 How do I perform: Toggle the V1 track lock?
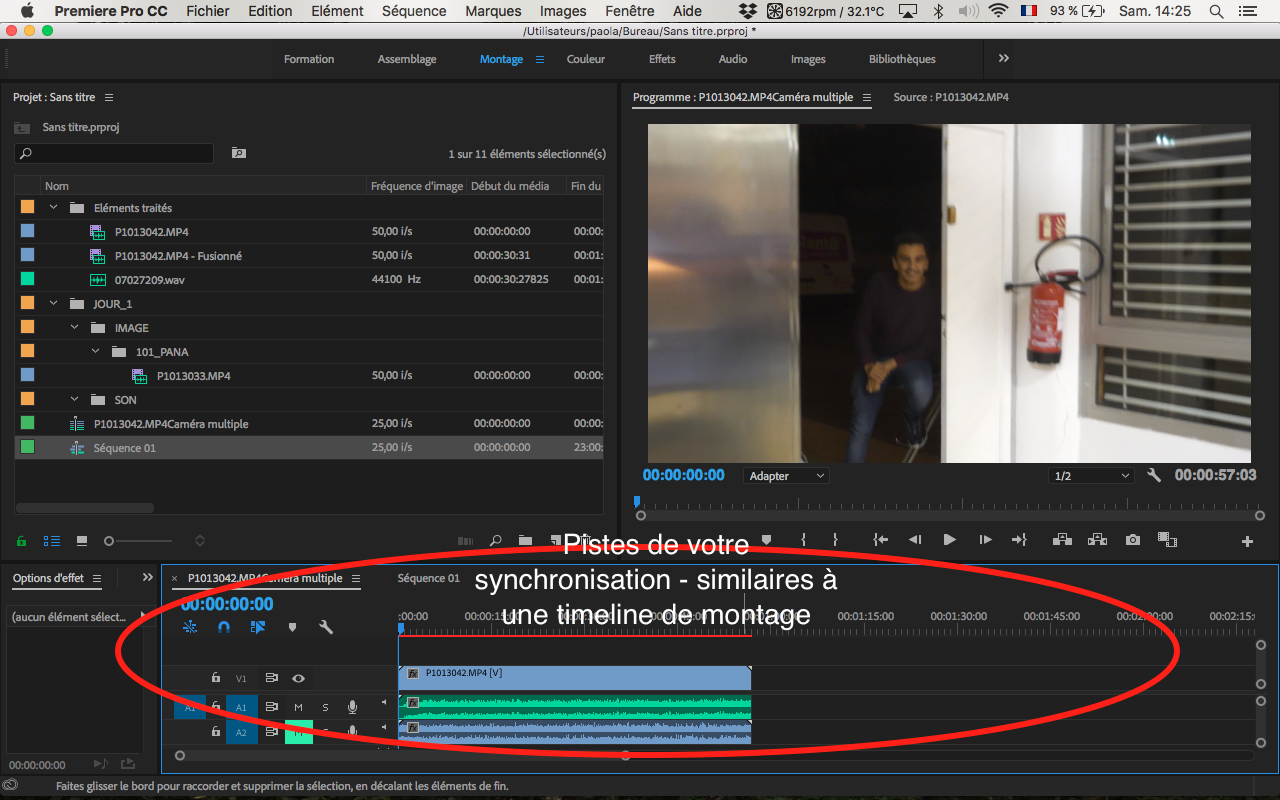[x=215, y=678]
